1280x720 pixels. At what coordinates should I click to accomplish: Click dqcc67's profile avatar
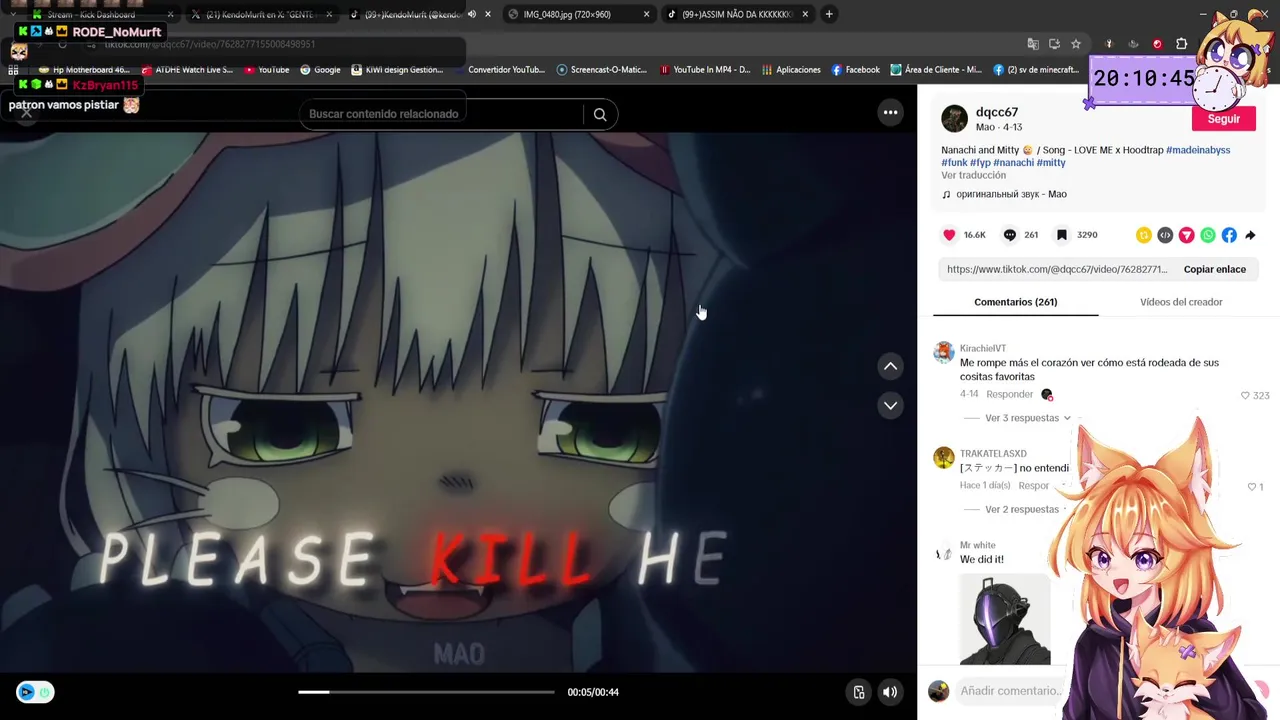[x=954, y=118]
